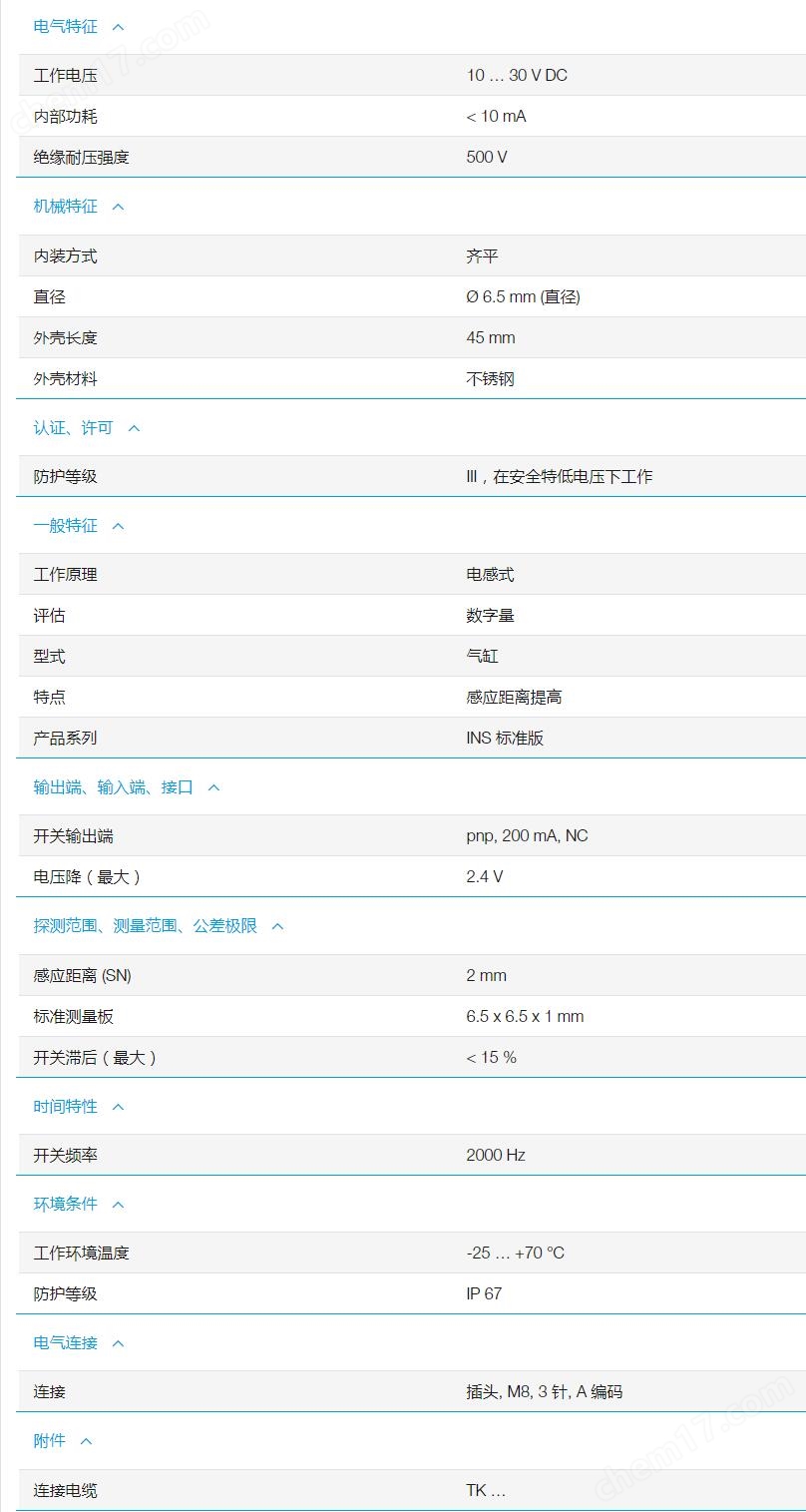Select the value TK …
Image resolution: width=806 pixels, height=1512 pixels.
(486, 1491)
